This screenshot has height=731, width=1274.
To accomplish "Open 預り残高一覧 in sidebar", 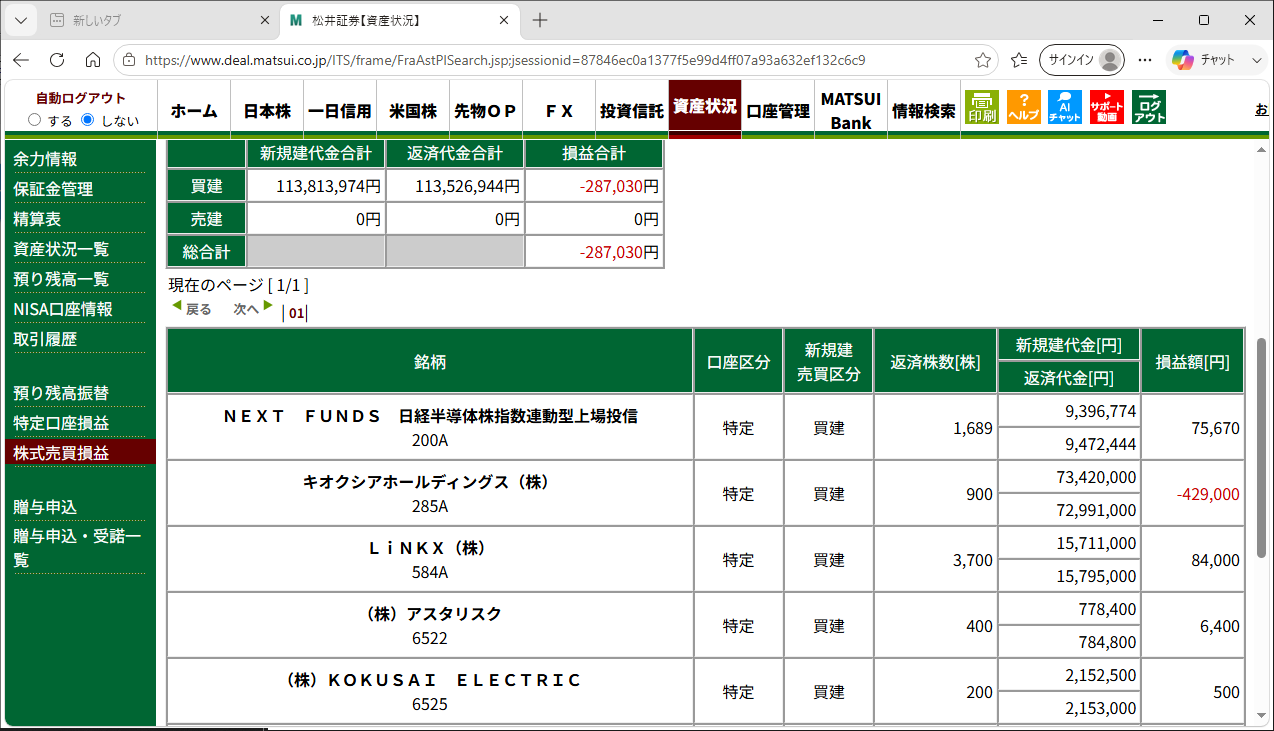I will pos(61,279).
